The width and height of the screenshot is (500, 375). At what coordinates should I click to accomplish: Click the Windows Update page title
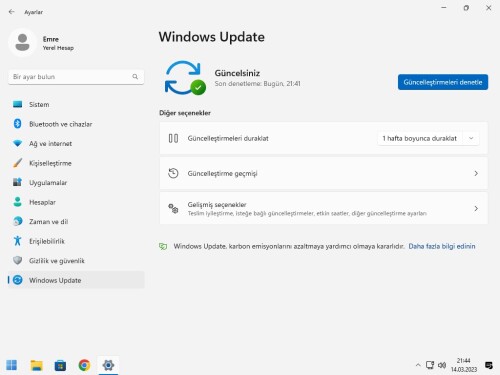point(211,37)
